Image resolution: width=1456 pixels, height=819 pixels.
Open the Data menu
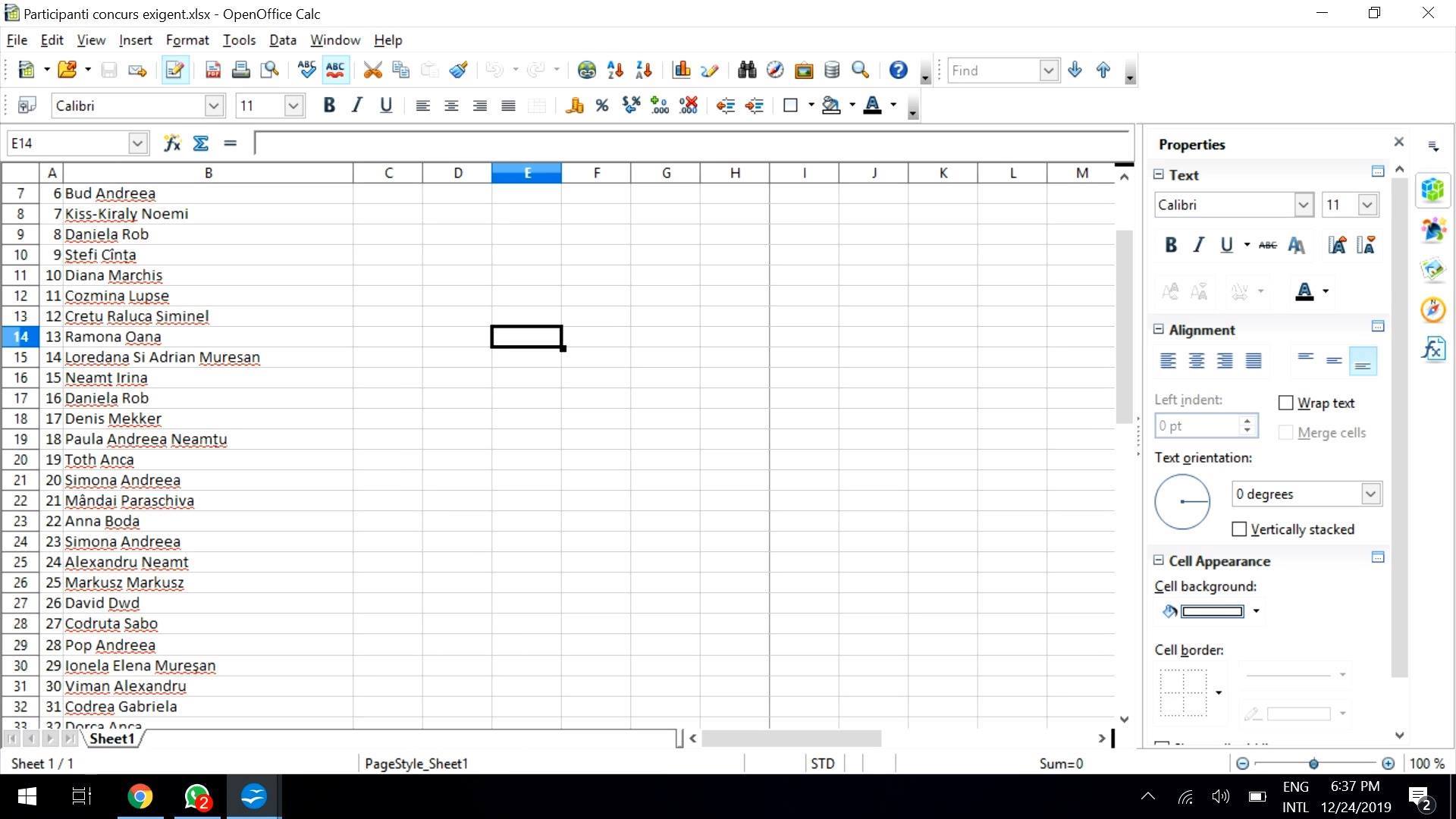[283, 40]
